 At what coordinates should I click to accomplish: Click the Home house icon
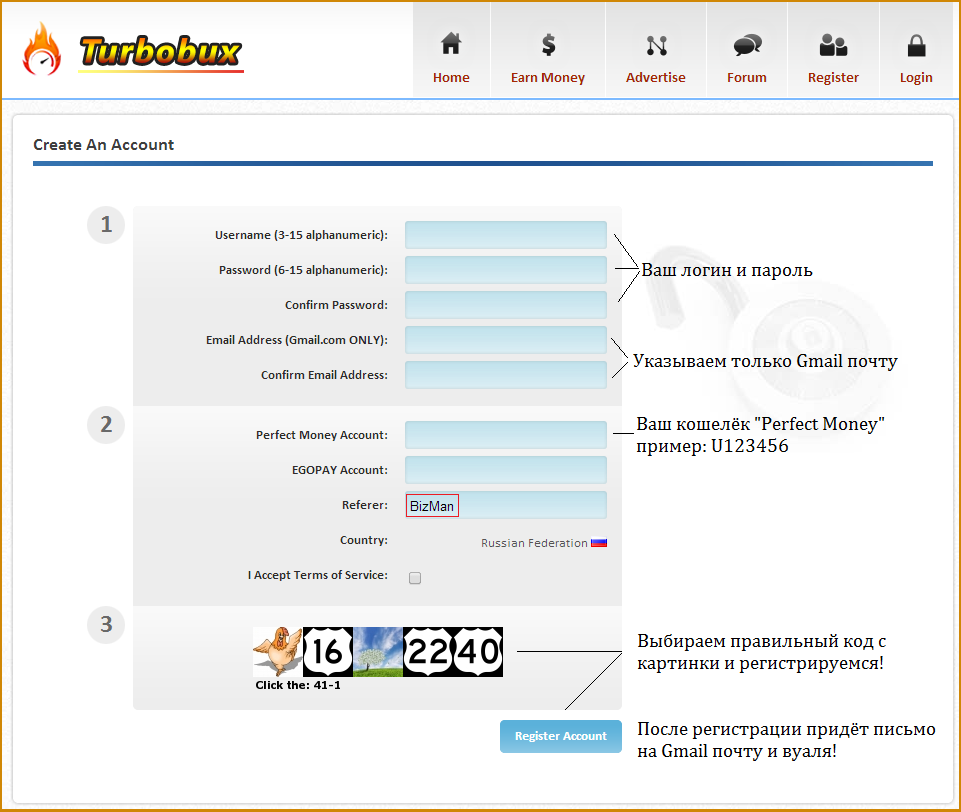[451, 44]
